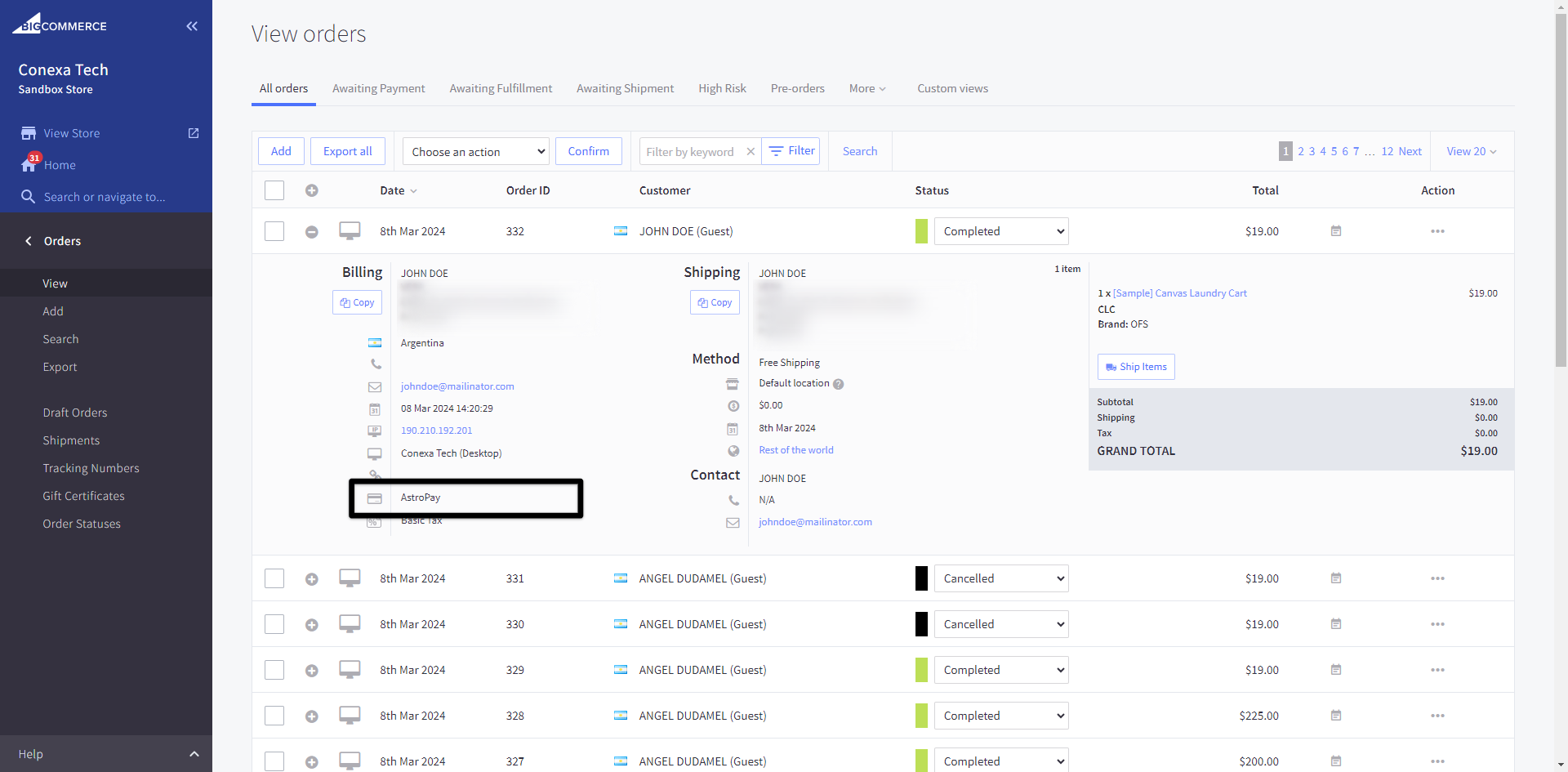Screen dimensions: 1568x772
Task: Click Default location help question icon
Action: pos(838,384)
